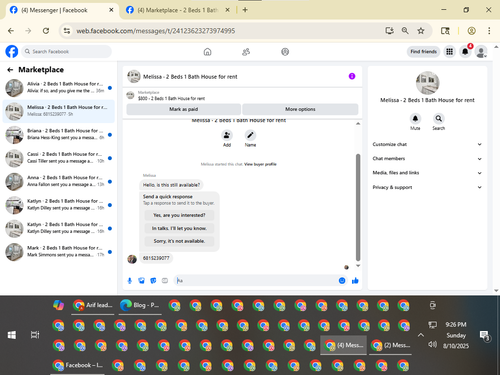This screenshot has height=375, width=500.
Task: Send a thumbs-up like
Action: click(355, 281)
